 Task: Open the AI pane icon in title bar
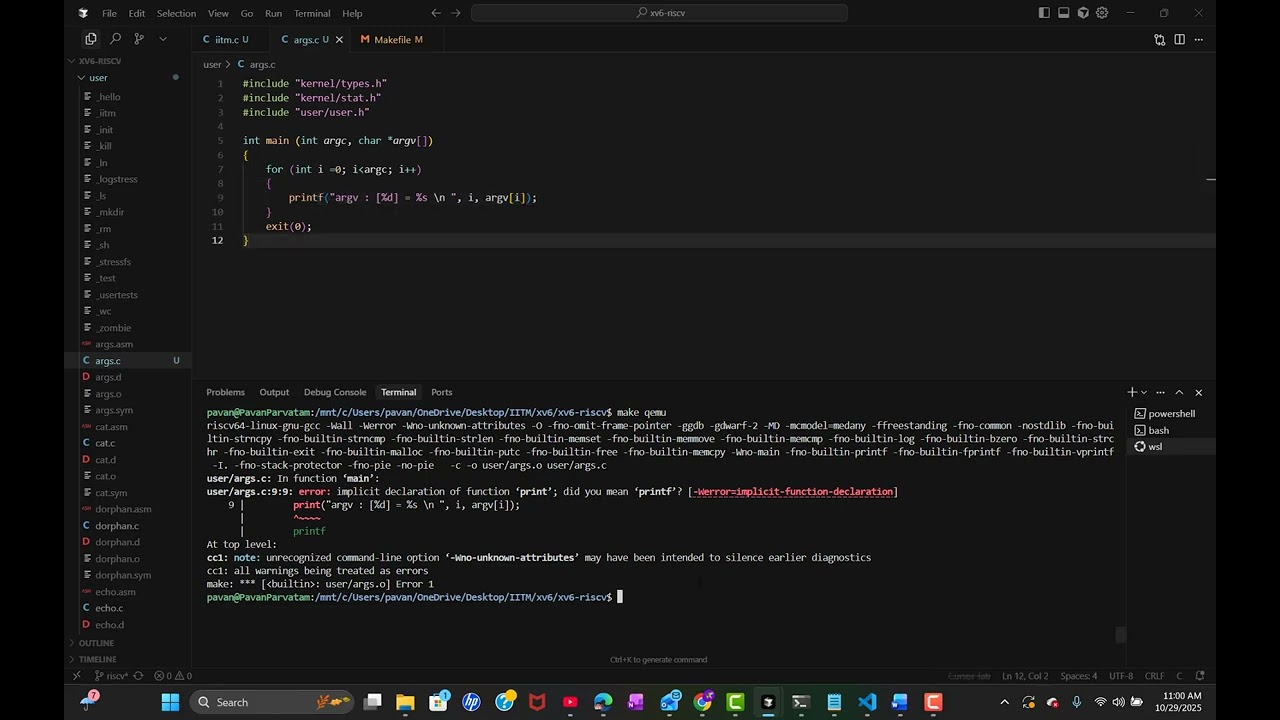1083,13
